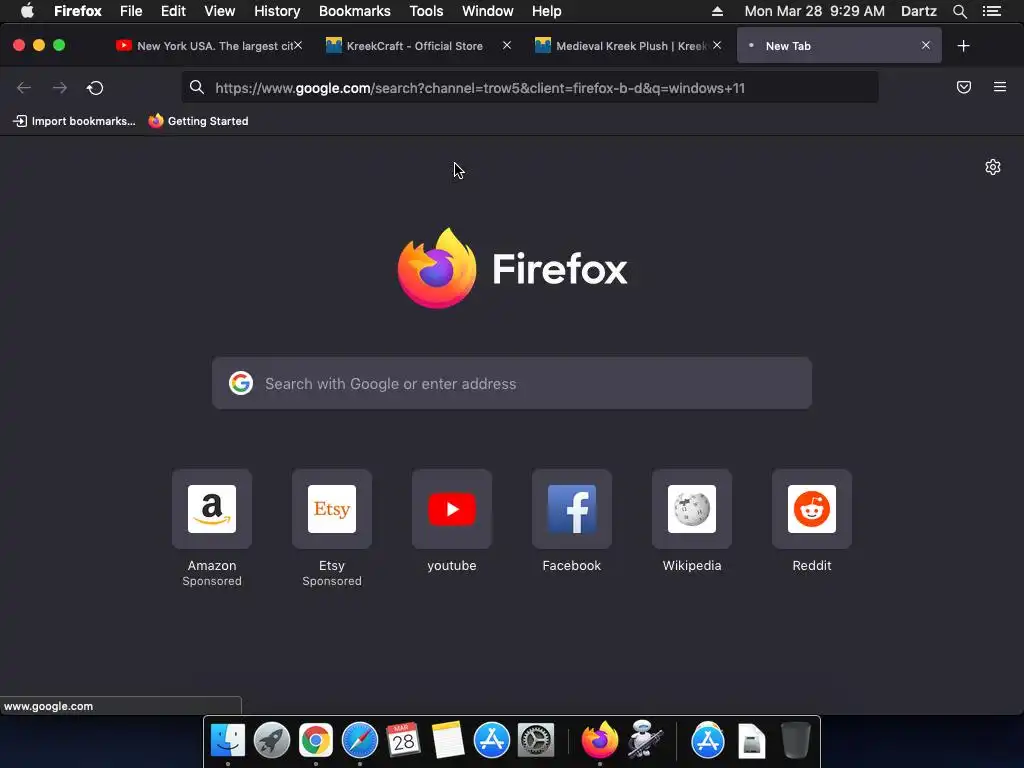Click the address bar URL field
This screenshot has width=1024, height=768.
coord(530,88)
